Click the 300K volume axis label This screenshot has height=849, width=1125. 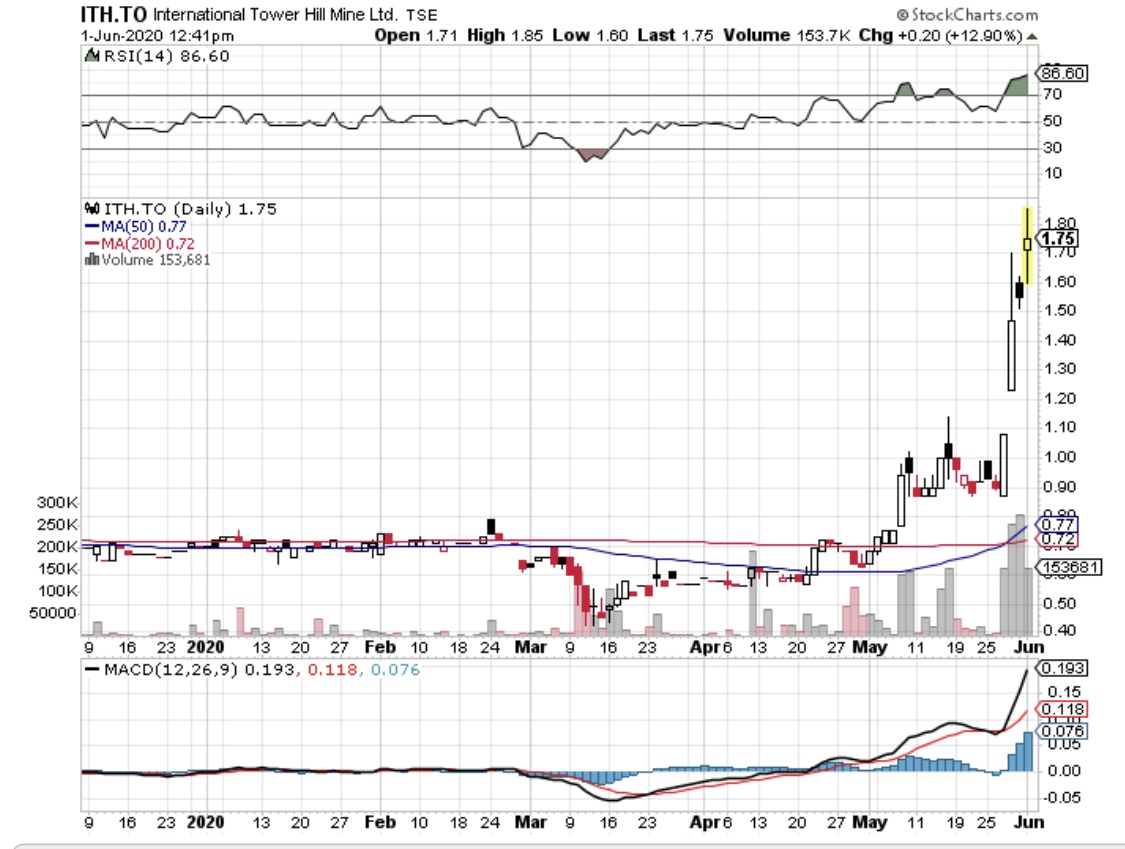pyautogui.click(x=57, y=502)
